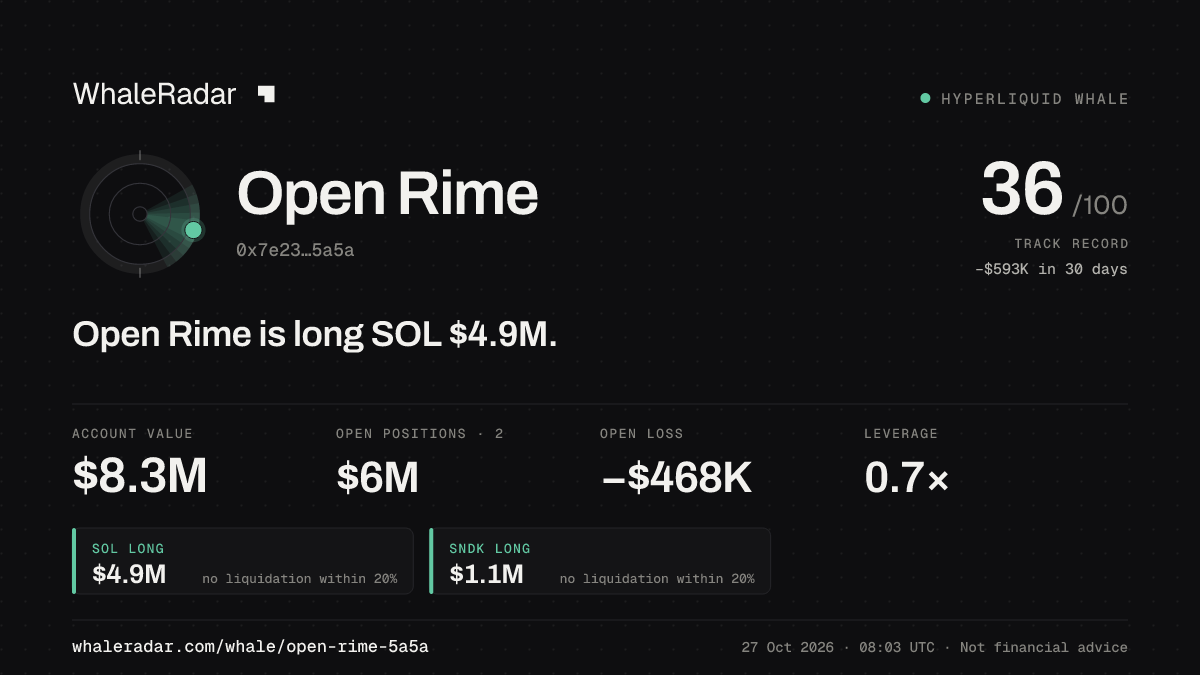Click the $1.1M SNDK position value

[x=486, y=574]
